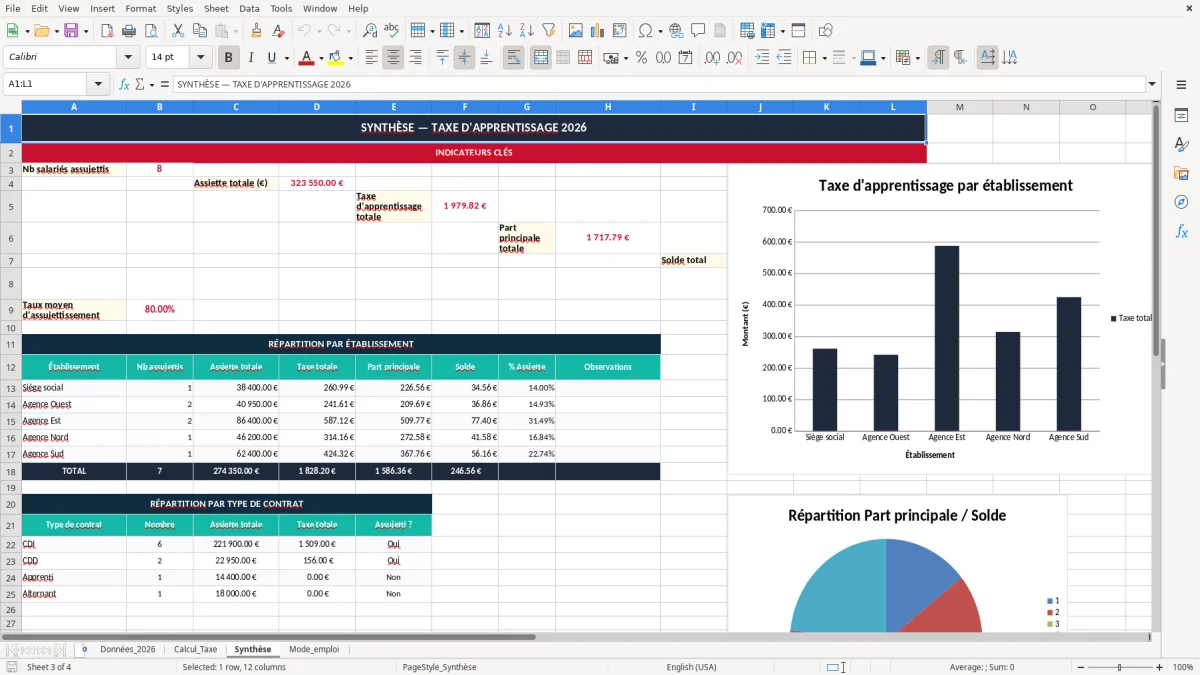Screen dimensions: 1200x675
Task: Click the zoom in plus button
Action: [1159, 667]
